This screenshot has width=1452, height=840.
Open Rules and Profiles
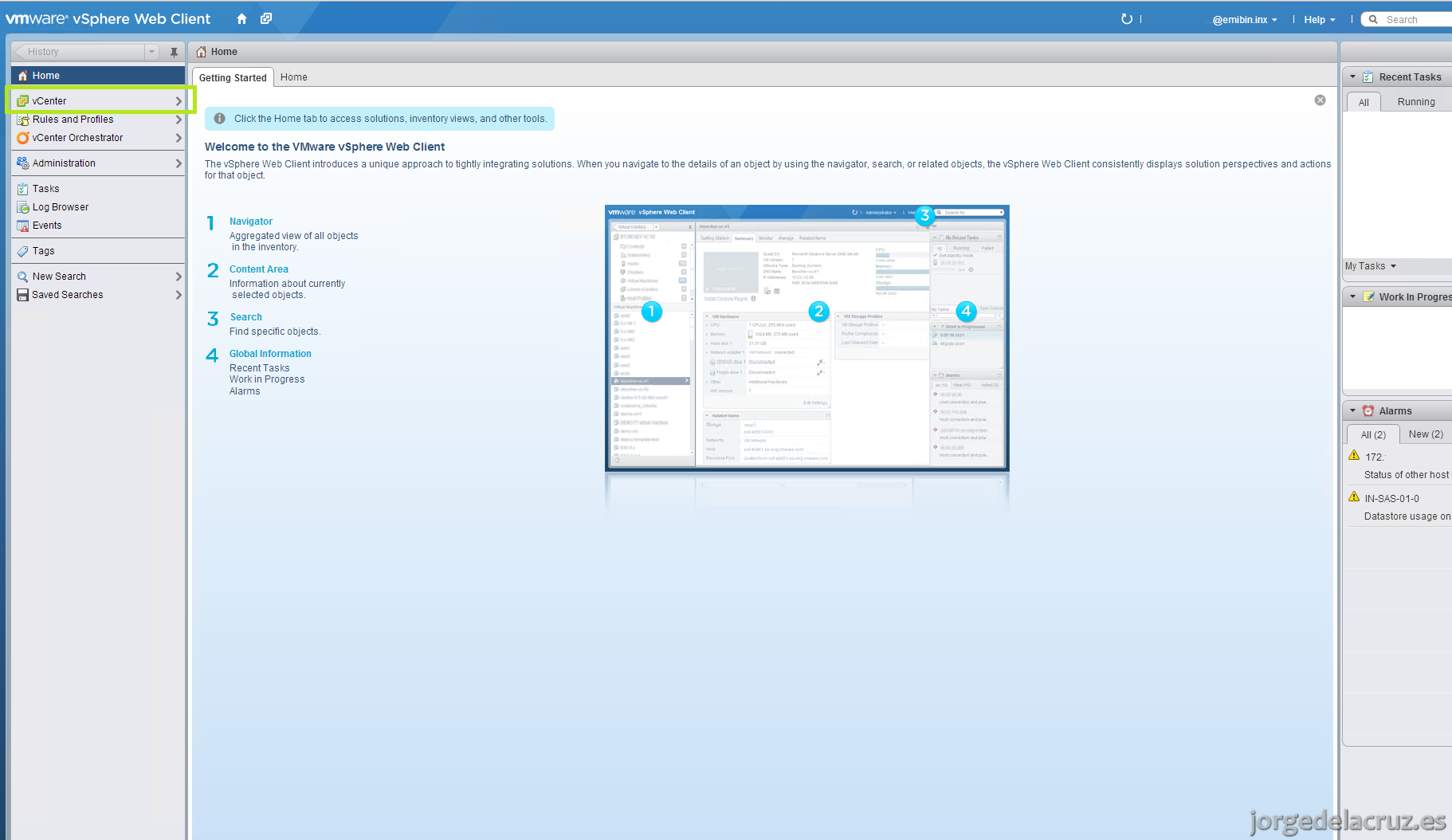pyautogui.click(x=98, y=120)
